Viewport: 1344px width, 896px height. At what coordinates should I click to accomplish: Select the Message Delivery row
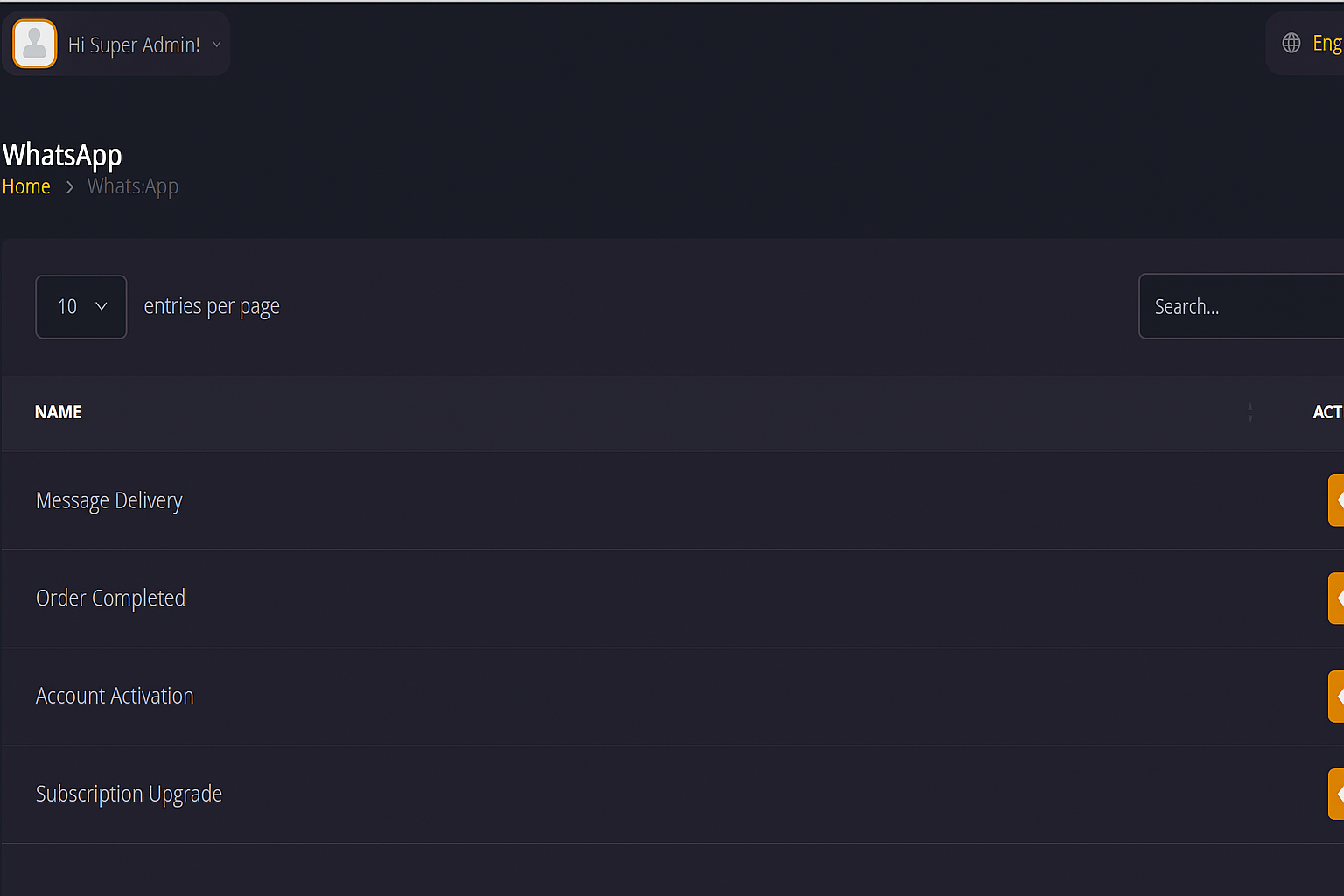tap(109, 500)
